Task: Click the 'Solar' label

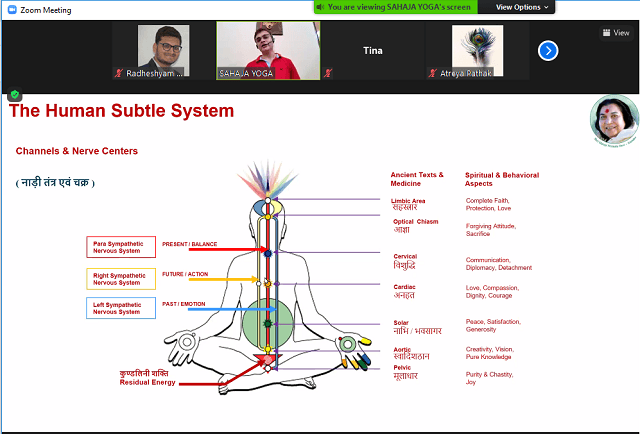Action: coord(401,323)
